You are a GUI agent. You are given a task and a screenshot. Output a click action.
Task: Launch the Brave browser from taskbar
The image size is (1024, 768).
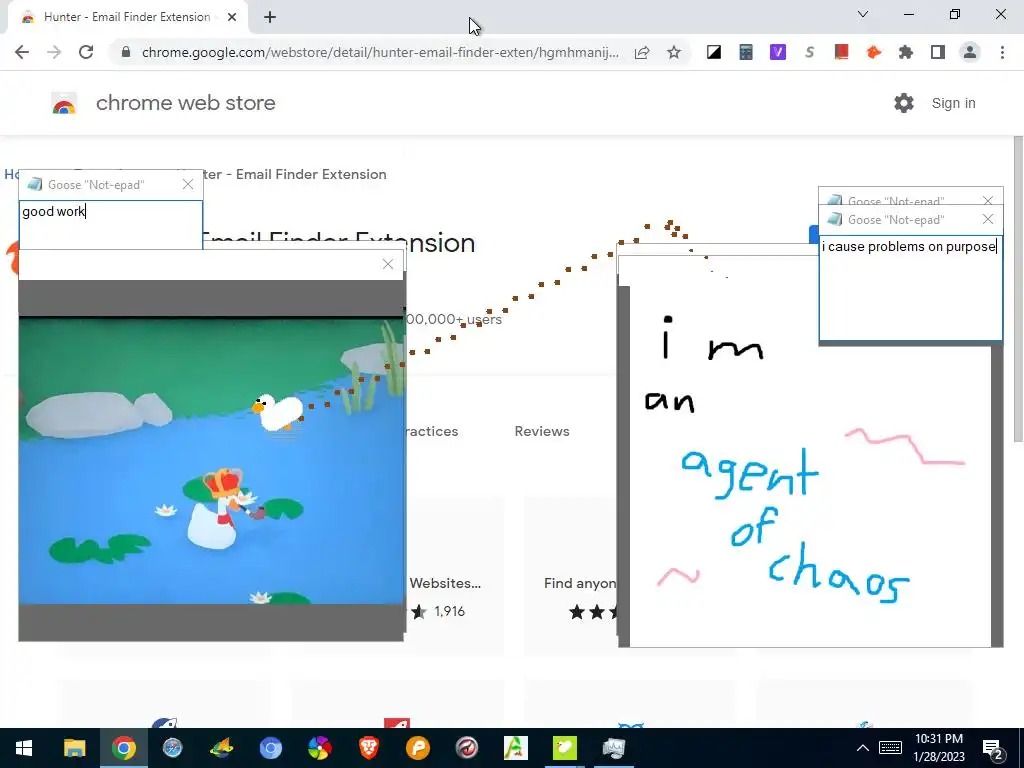(x=369, y=748)
